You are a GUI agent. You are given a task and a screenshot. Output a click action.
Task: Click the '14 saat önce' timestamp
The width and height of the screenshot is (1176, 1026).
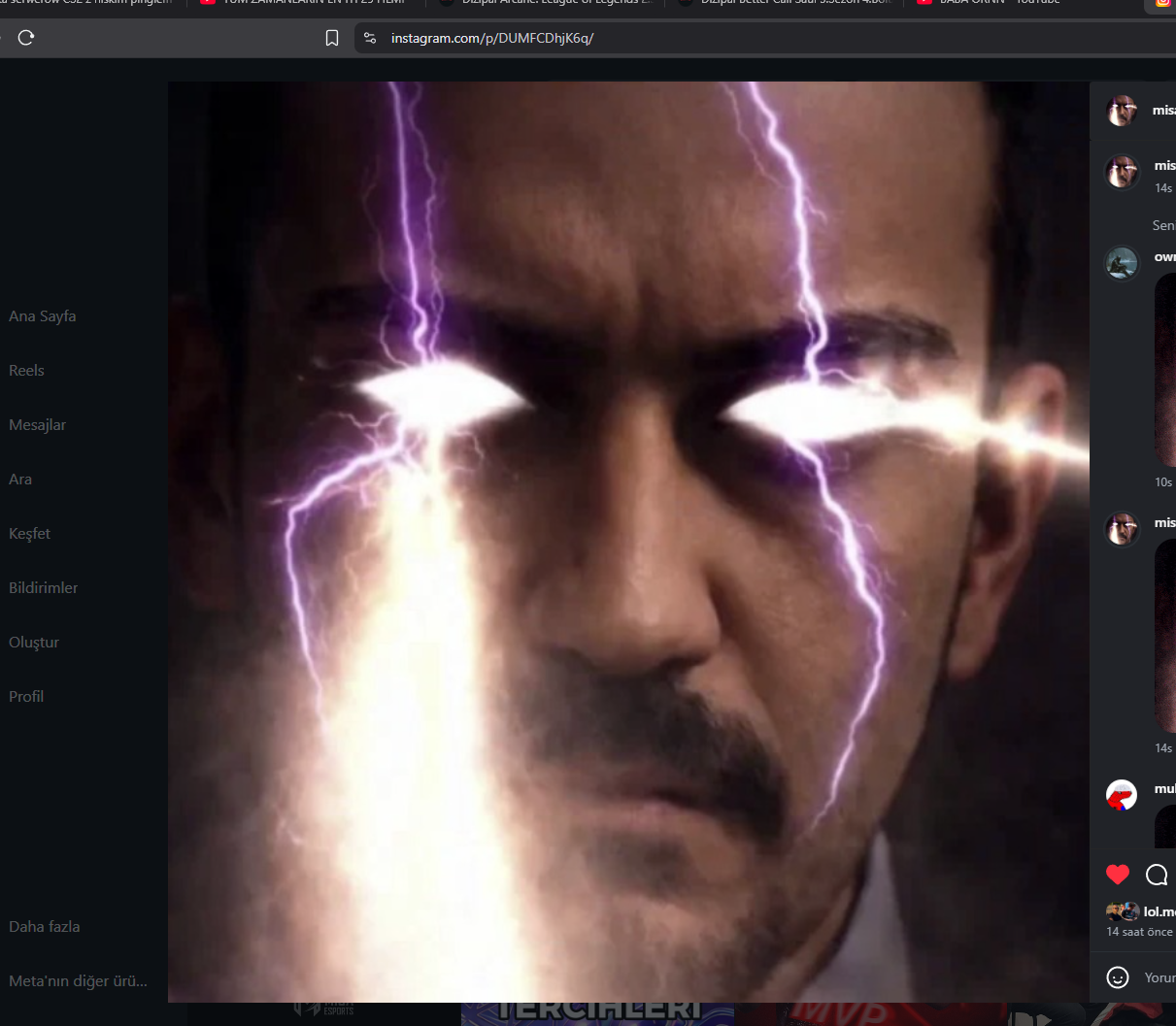pos(1139,932)
